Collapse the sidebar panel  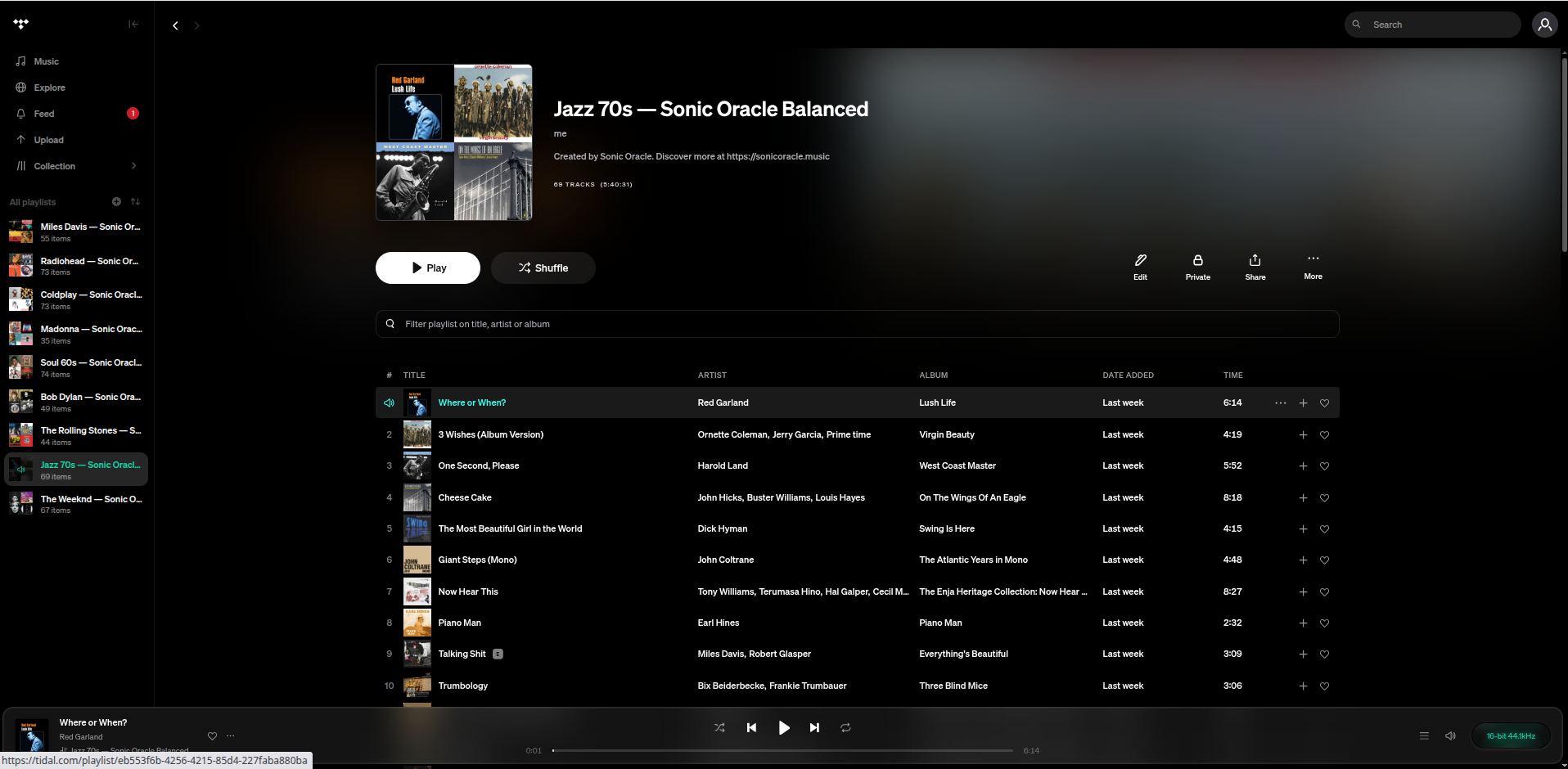133,24
